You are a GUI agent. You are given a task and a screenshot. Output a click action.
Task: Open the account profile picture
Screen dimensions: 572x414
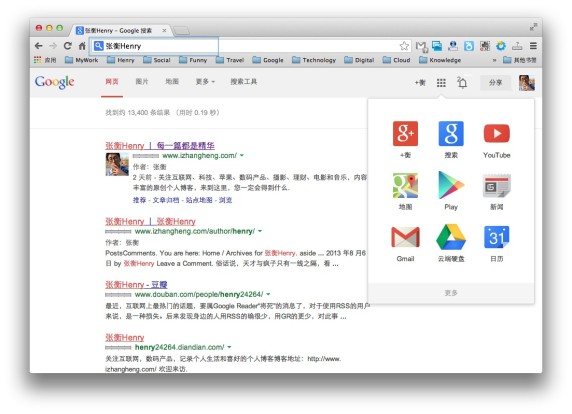[527, 83]
